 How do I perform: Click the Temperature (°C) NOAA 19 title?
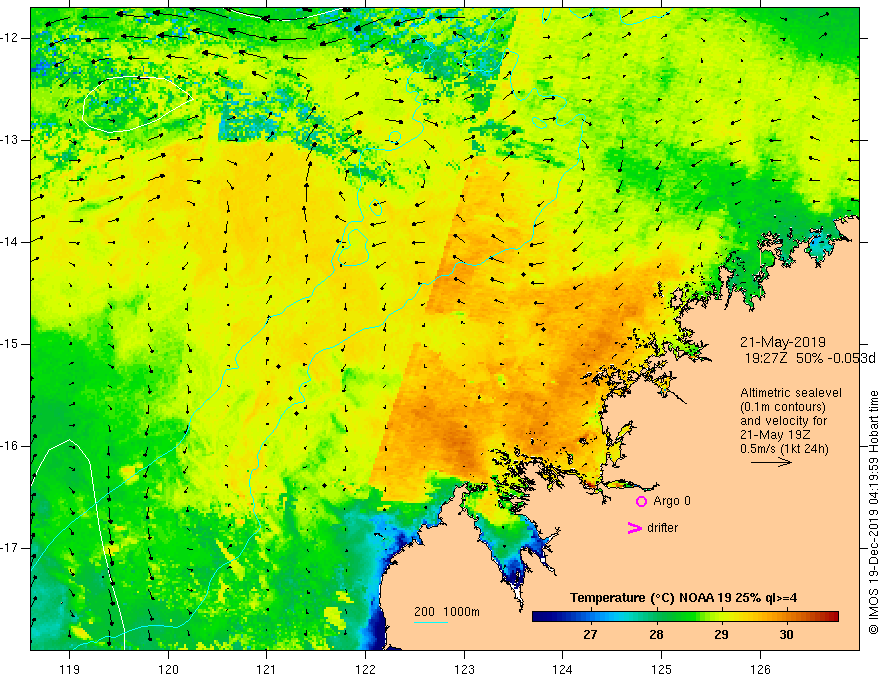683,598
